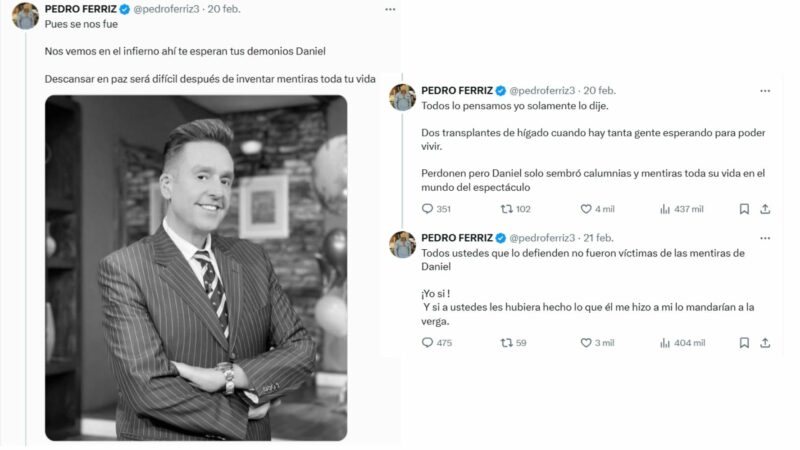Bookmark the 'Todos lo pensamos' tweet
Image resolution: width=800 pixels, height=450 pixels.
[744, 209]
